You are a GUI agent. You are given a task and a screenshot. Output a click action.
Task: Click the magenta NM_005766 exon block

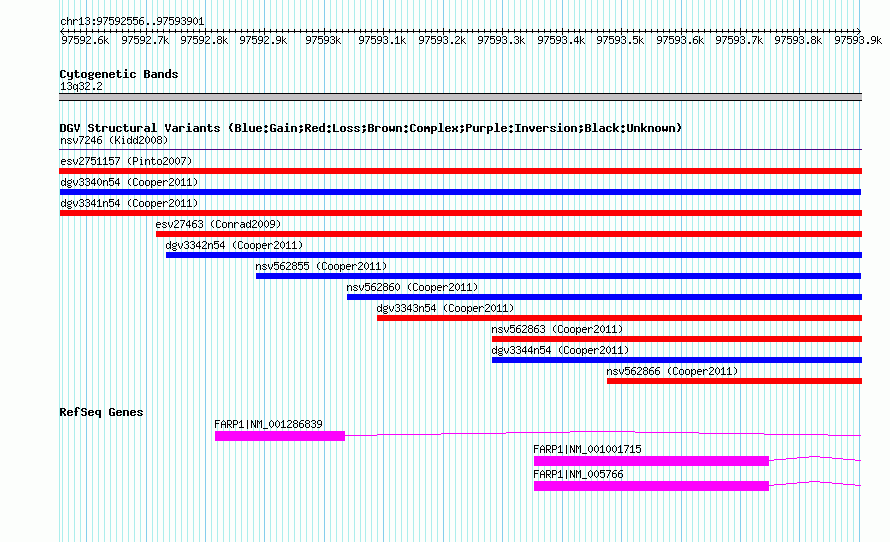(x=652, y=486)
